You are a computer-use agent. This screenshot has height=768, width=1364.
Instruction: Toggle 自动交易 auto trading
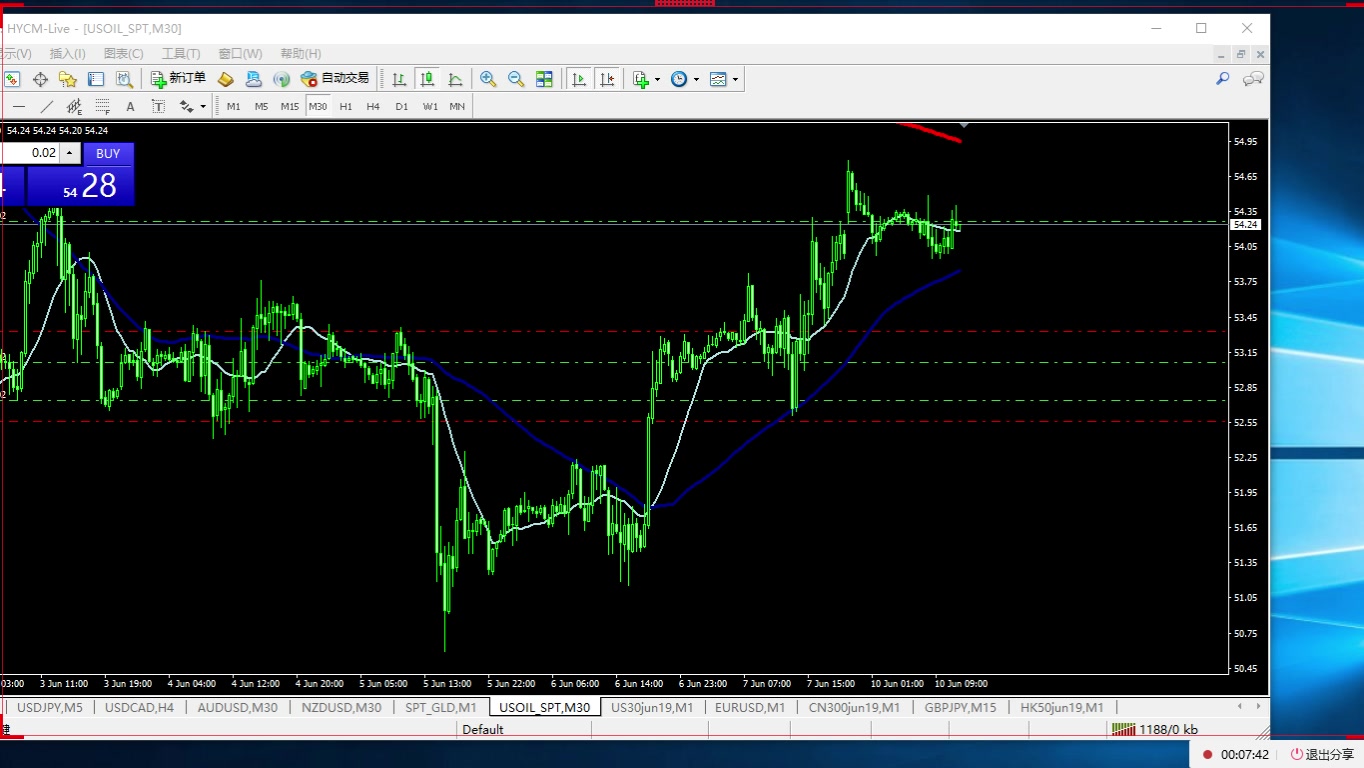coord(335,78)
